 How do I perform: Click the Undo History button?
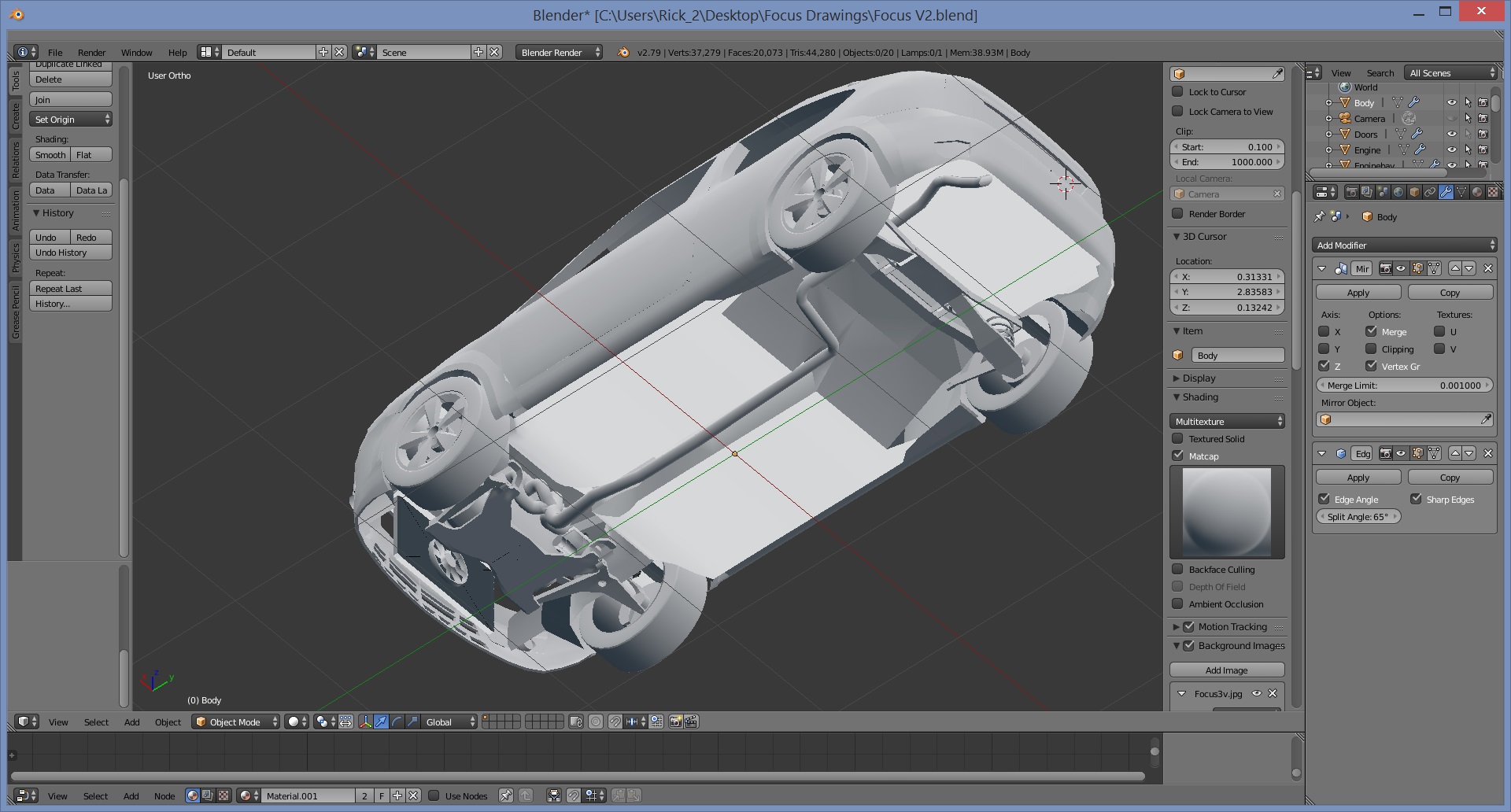pos(71,253)
